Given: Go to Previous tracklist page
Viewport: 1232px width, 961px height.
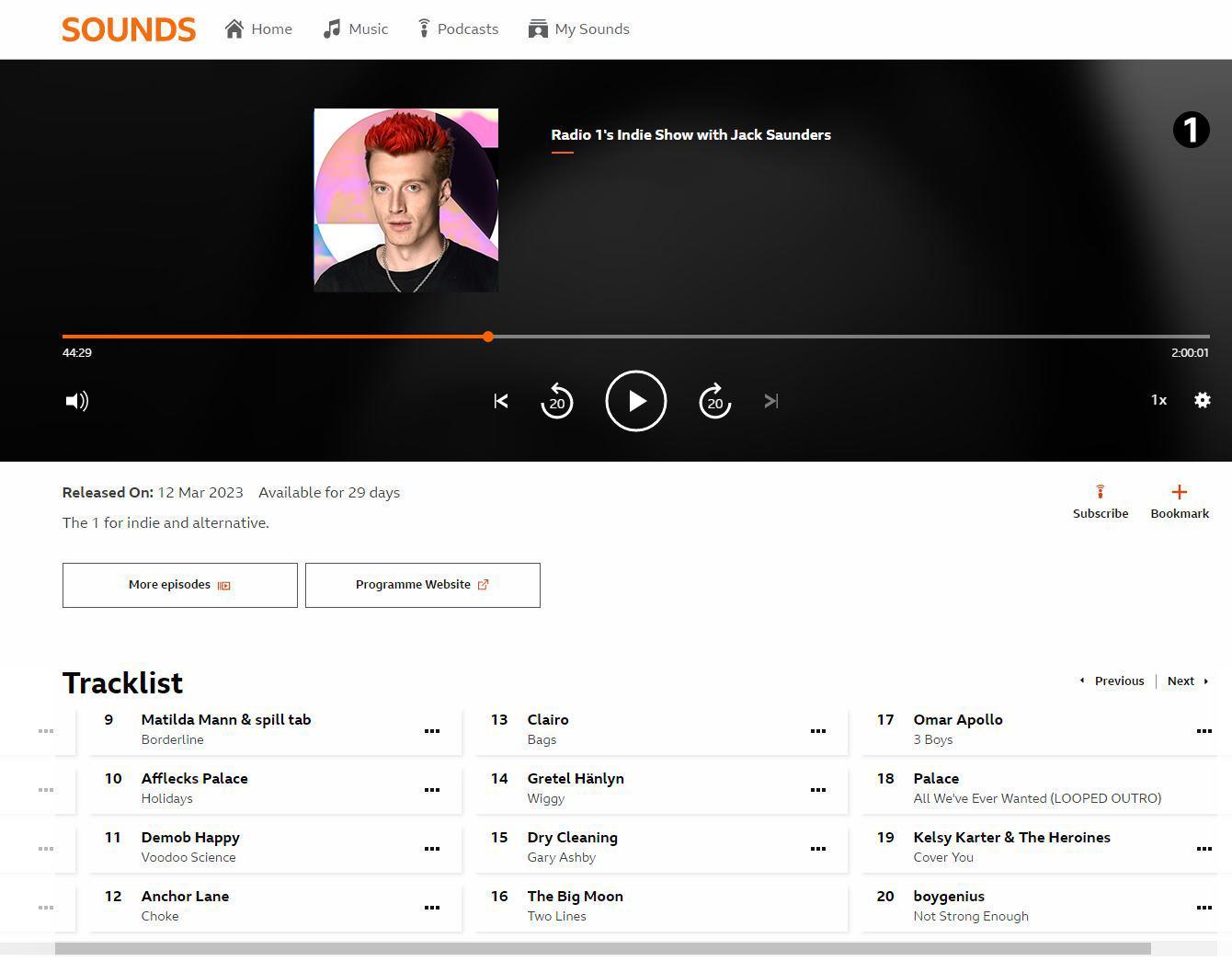Looking at the screenshot, I should coord(1112,681).
